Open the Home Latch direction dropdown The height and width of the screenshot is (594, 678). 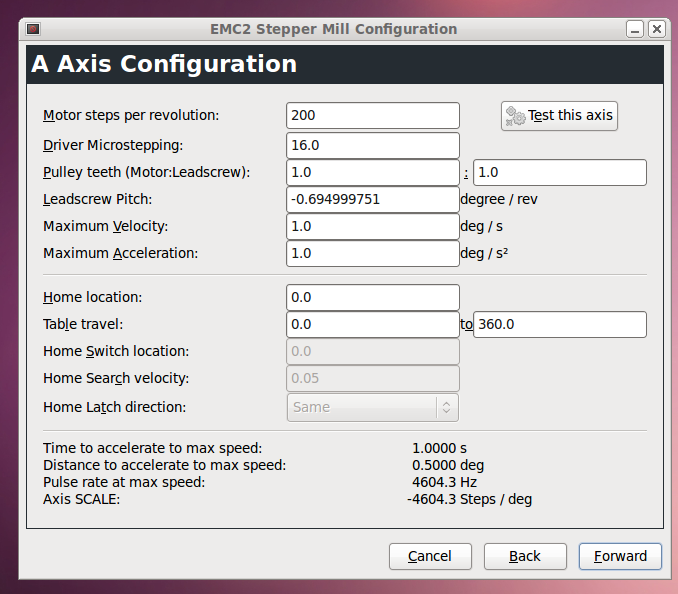click(x=373, y=407)
